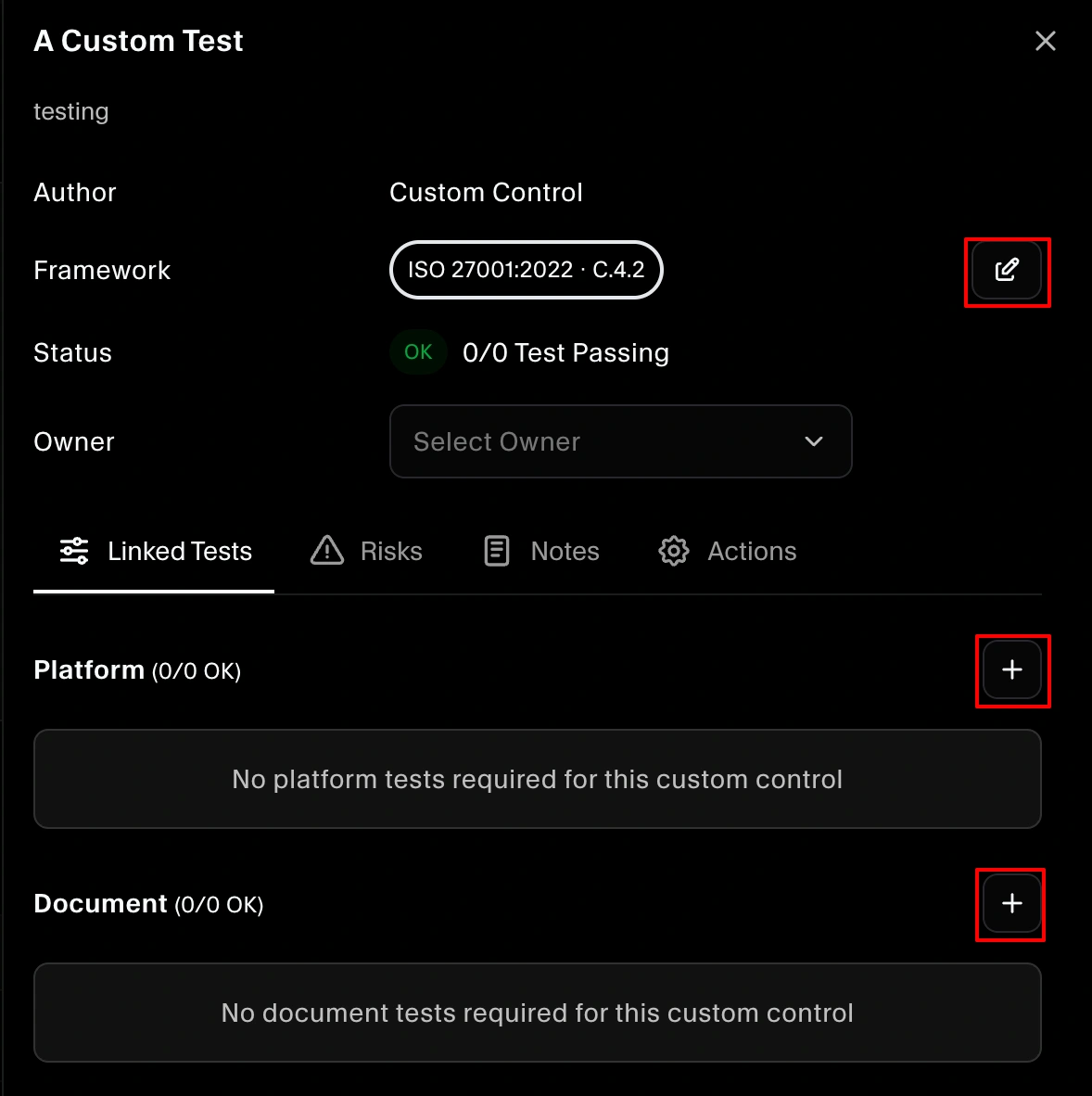
Task: Click the plus icon to add a Platform test
Action: (x=1012, y=670)
